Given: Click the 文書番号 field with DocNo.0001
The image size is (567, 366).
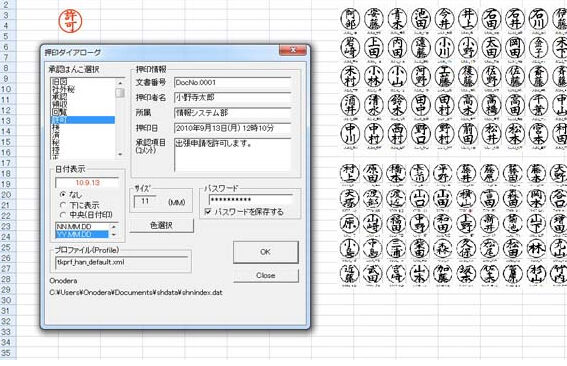Looking at the screenshot, I should coord(232,82).
